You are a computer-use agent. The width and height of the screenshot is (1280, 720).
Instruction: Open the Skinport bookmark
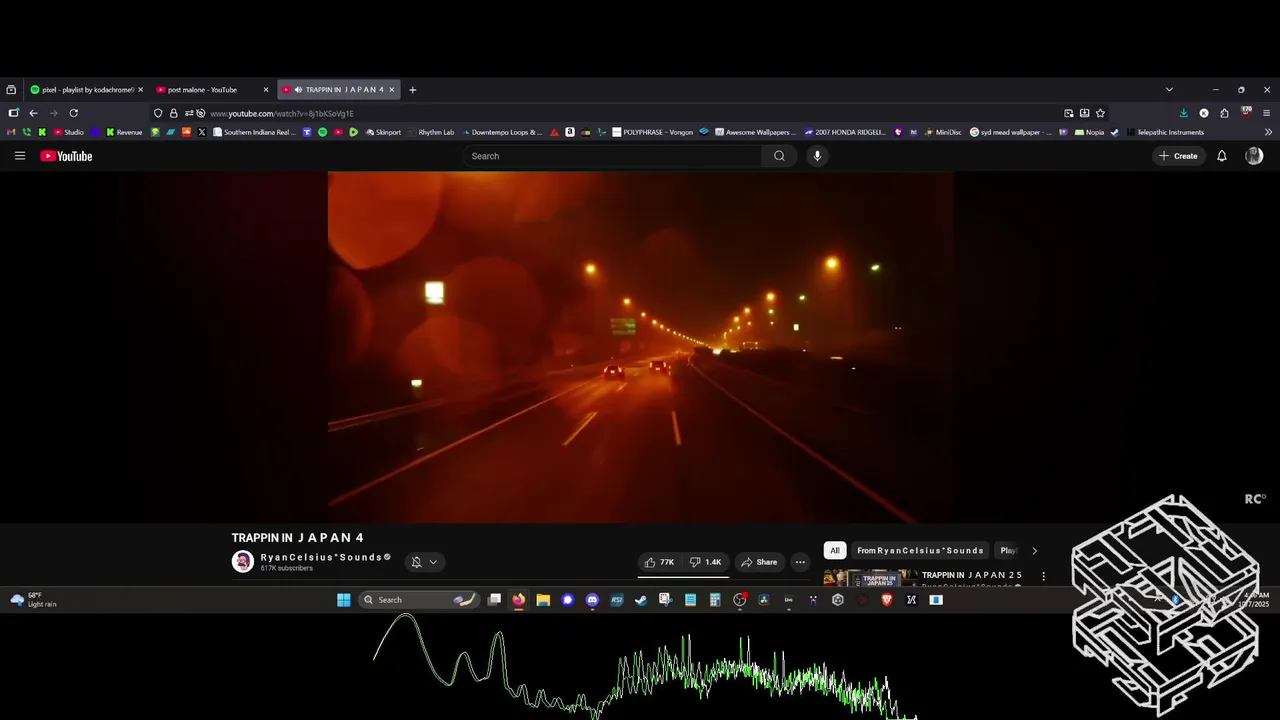pos(383,132)
